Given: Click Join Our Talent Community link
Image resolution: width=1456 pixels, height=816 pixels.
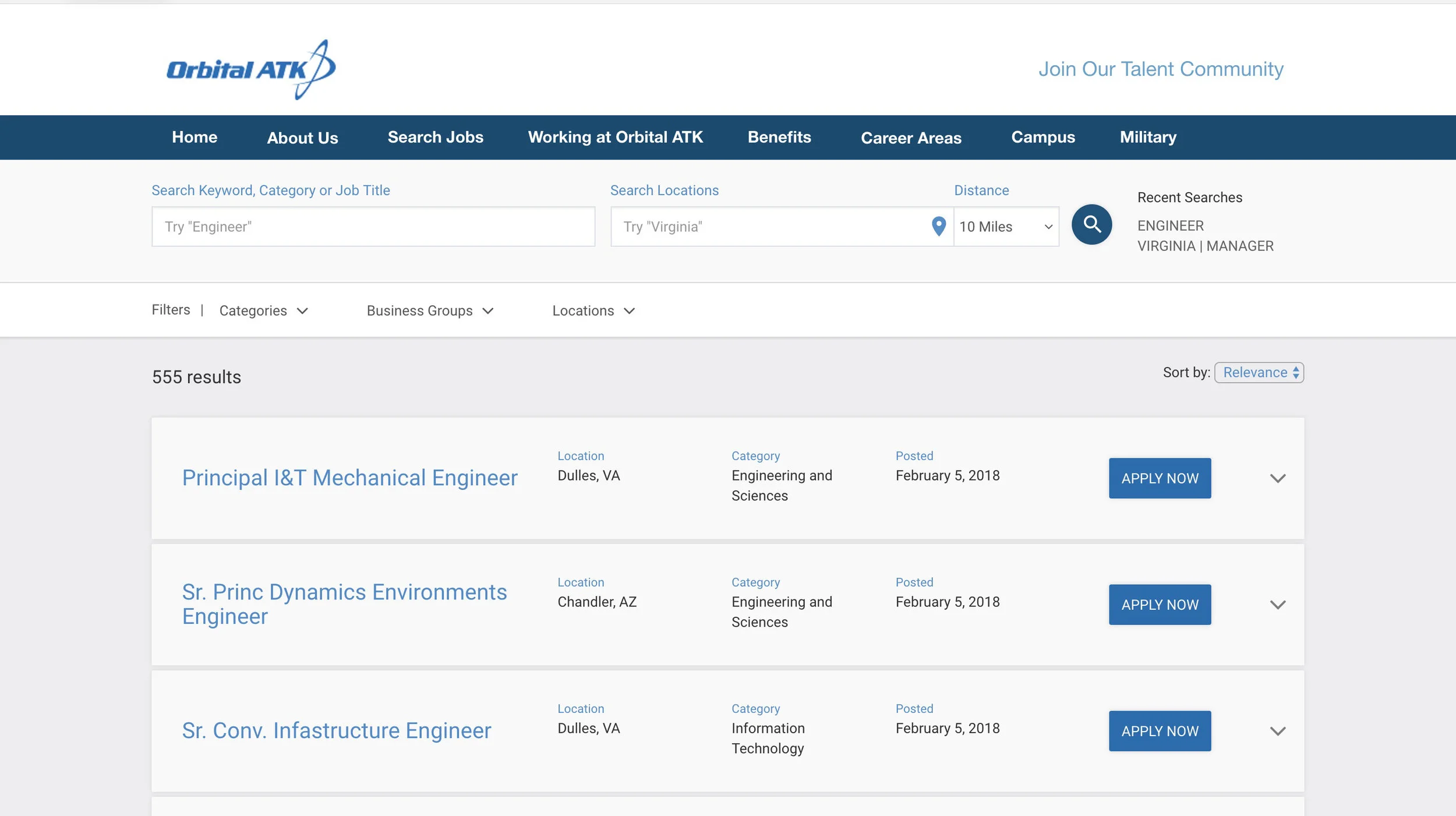Looking at the screenshot, I should tap(1160, 69).
